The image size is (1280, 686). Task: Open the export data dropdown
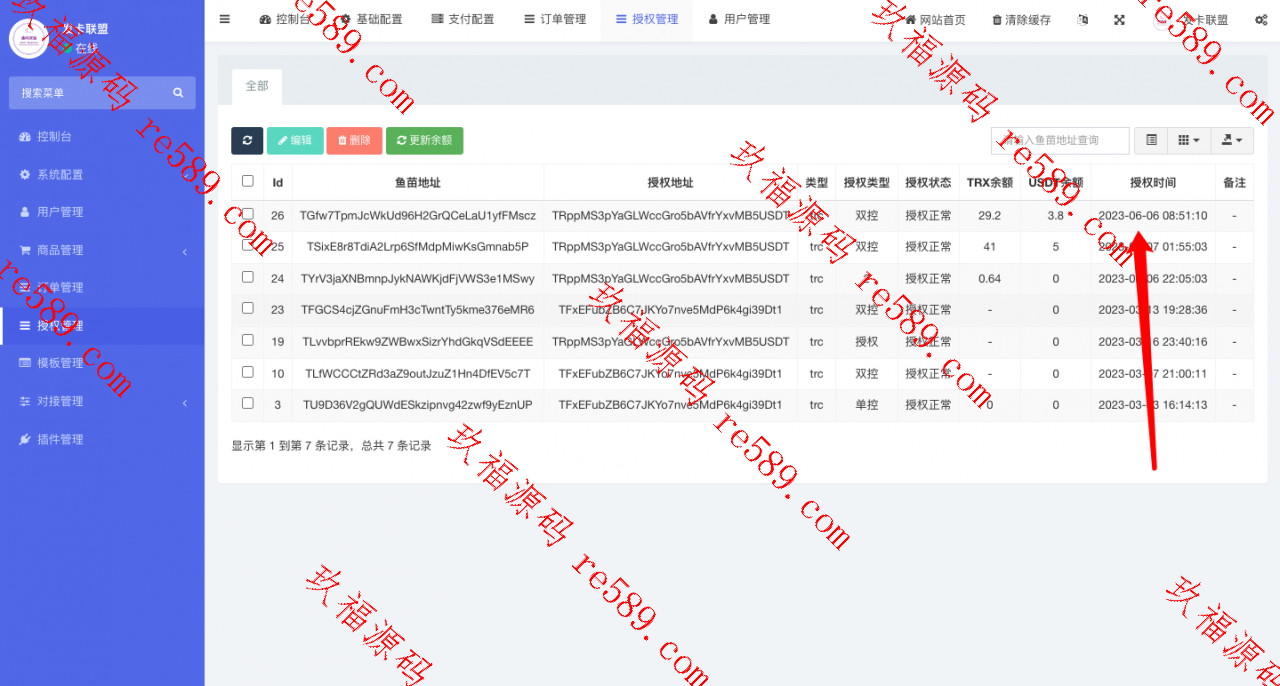1232,140
